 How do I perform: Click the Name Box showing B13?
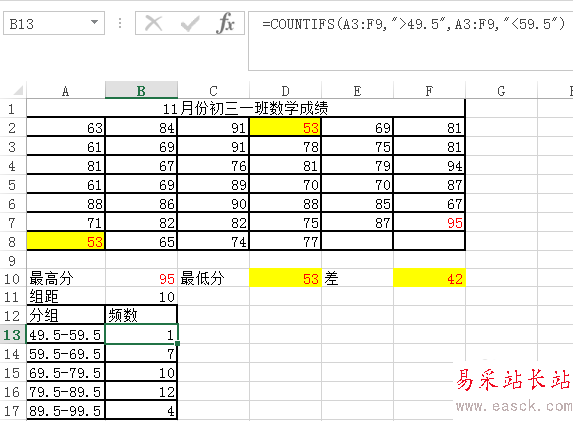click(48, 23)
